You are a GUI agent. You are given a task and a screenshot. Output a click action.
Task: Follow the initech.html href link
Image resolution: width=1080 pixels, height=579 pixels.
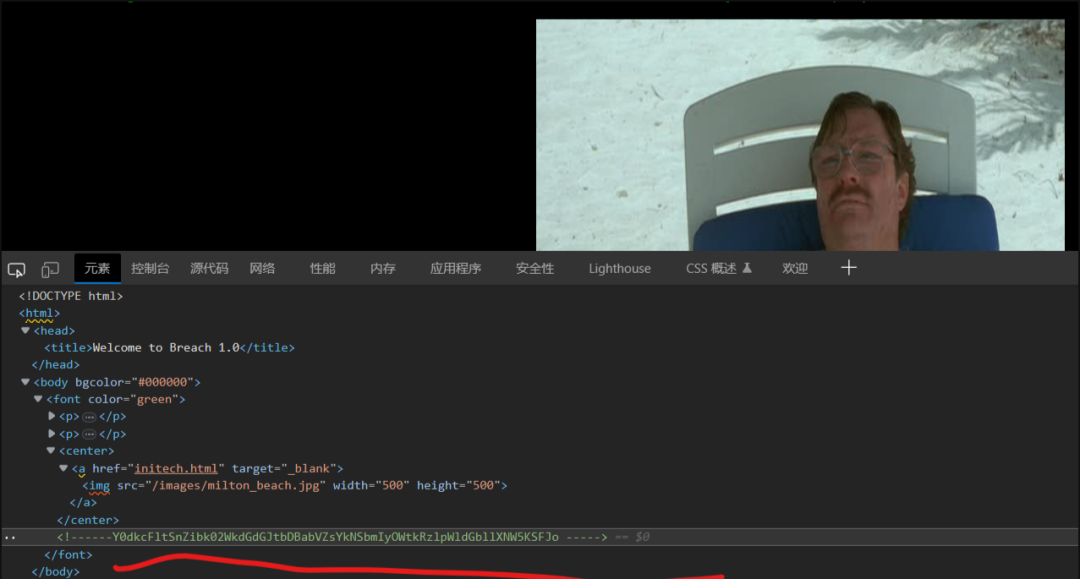(176, 468)
